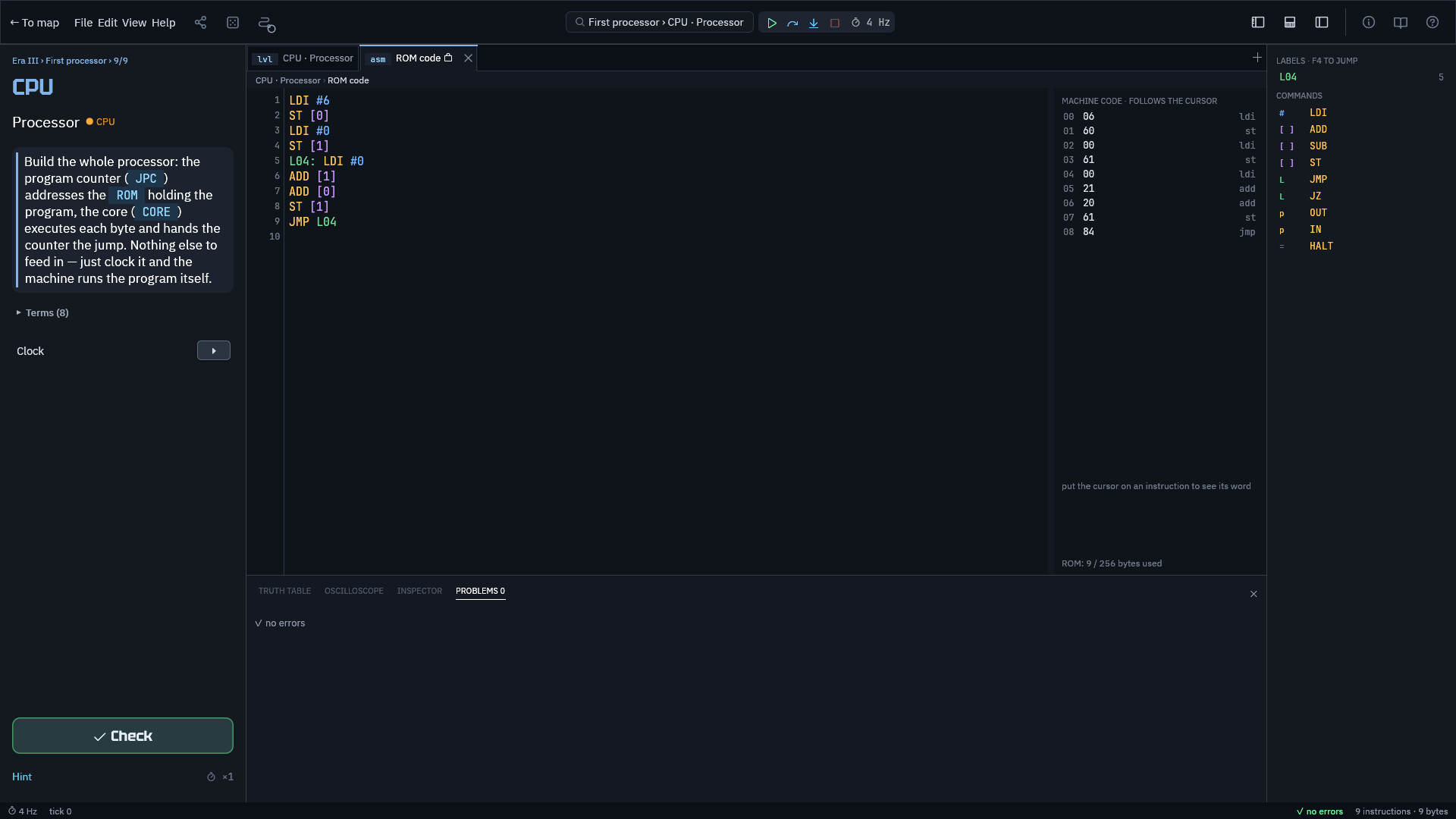Screen dimensions: 1456x819
Task: Click the share icon in the top bar
Action: pos(200,23)
